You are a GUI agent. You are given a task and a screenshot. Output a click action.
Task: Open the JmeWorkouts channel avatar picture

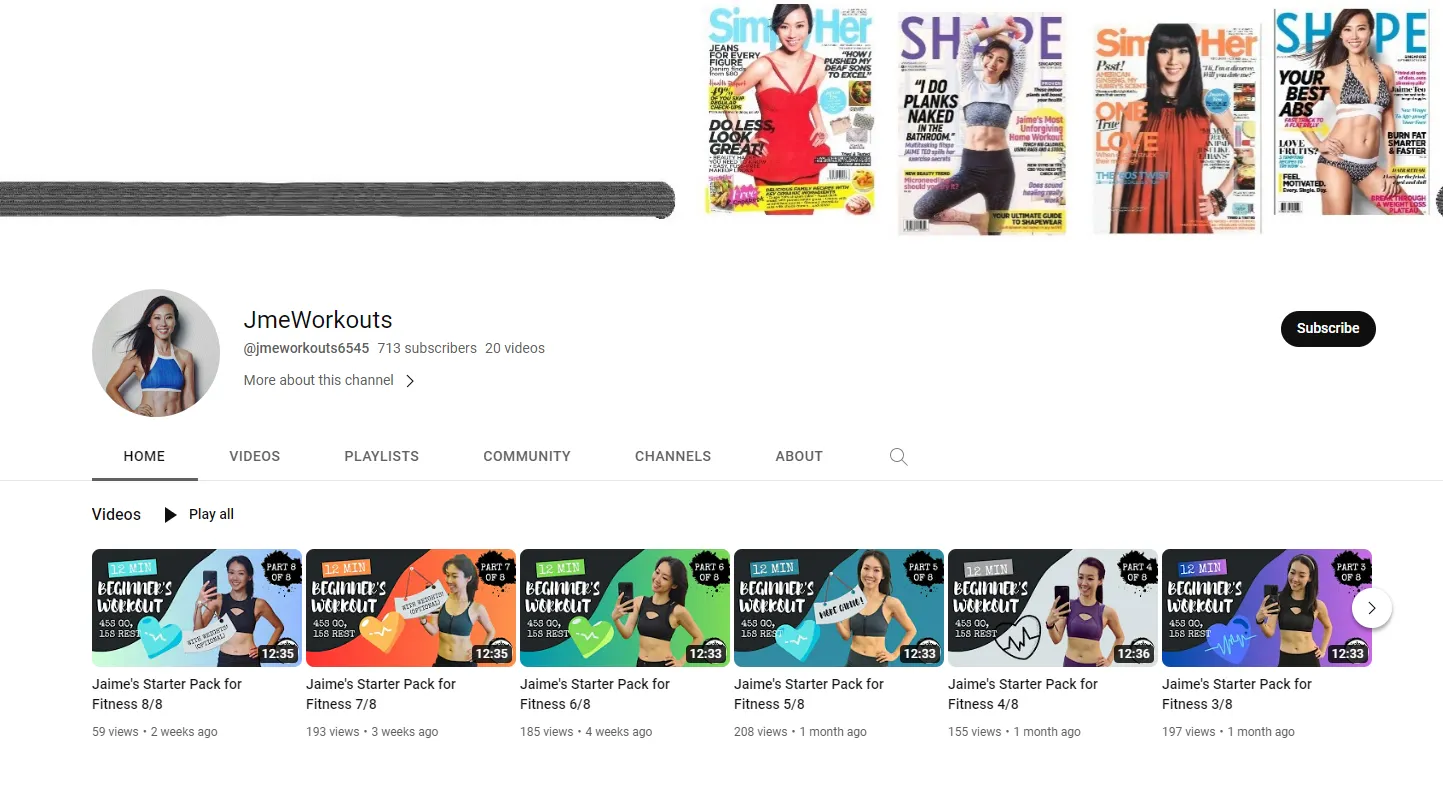coord(156,353)
